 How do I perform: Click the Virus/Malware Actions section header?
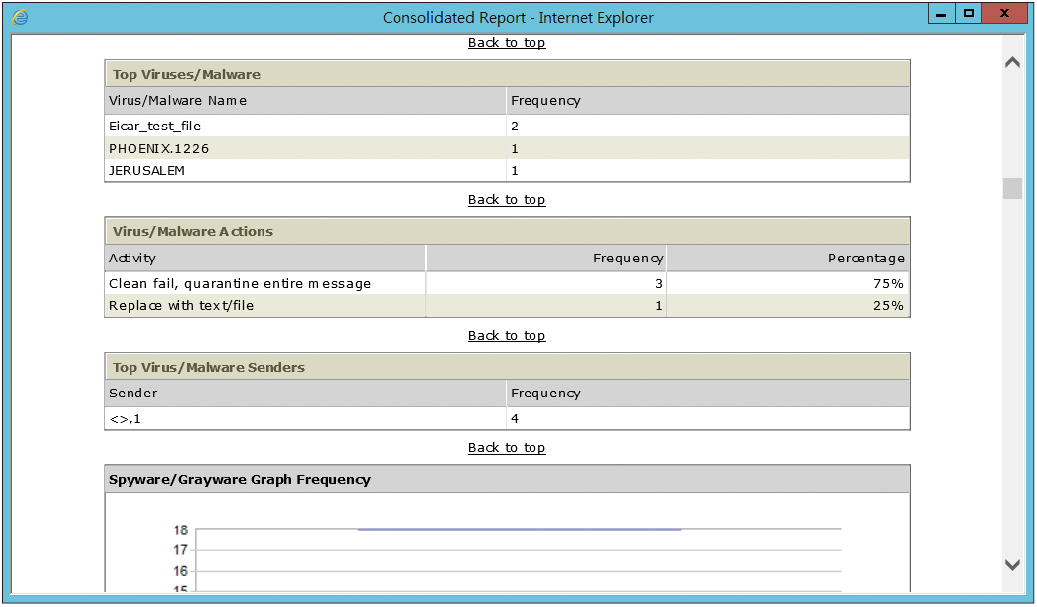507,231
